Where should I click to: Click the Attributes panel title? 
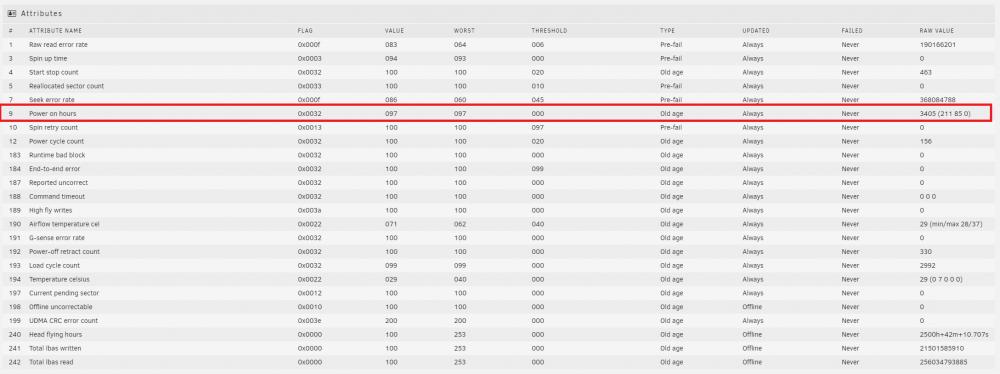coord(41,13)
